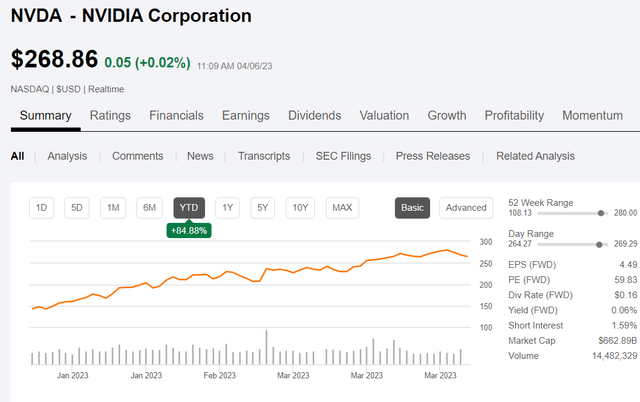Click the PE (FWD) value 59.83
This screenshot has height=402, width=640.
[626, 280]
